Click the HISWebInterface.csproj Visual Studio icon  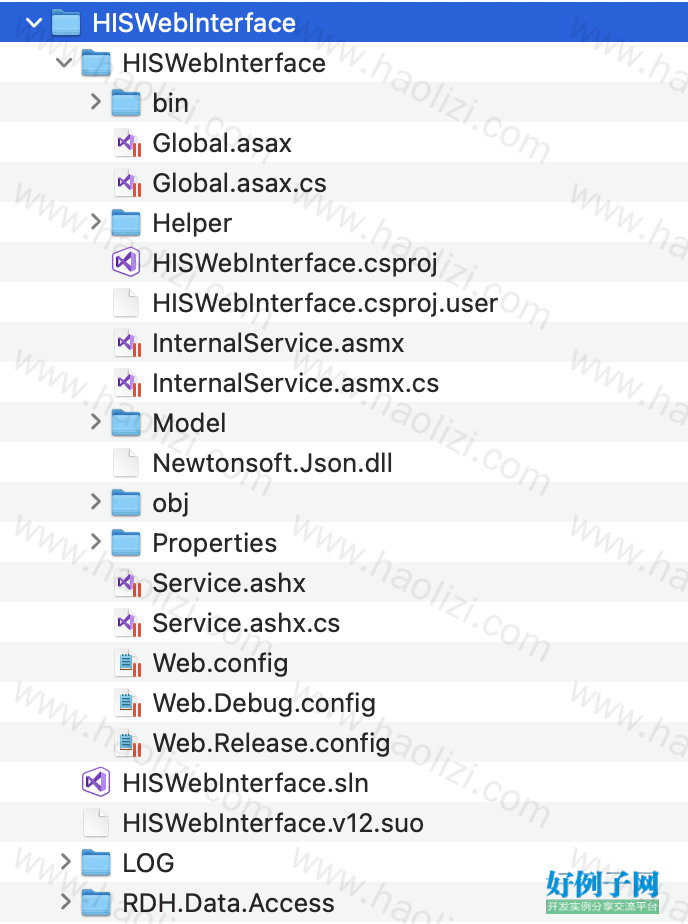pyautogui.click(x=126, y=263)
